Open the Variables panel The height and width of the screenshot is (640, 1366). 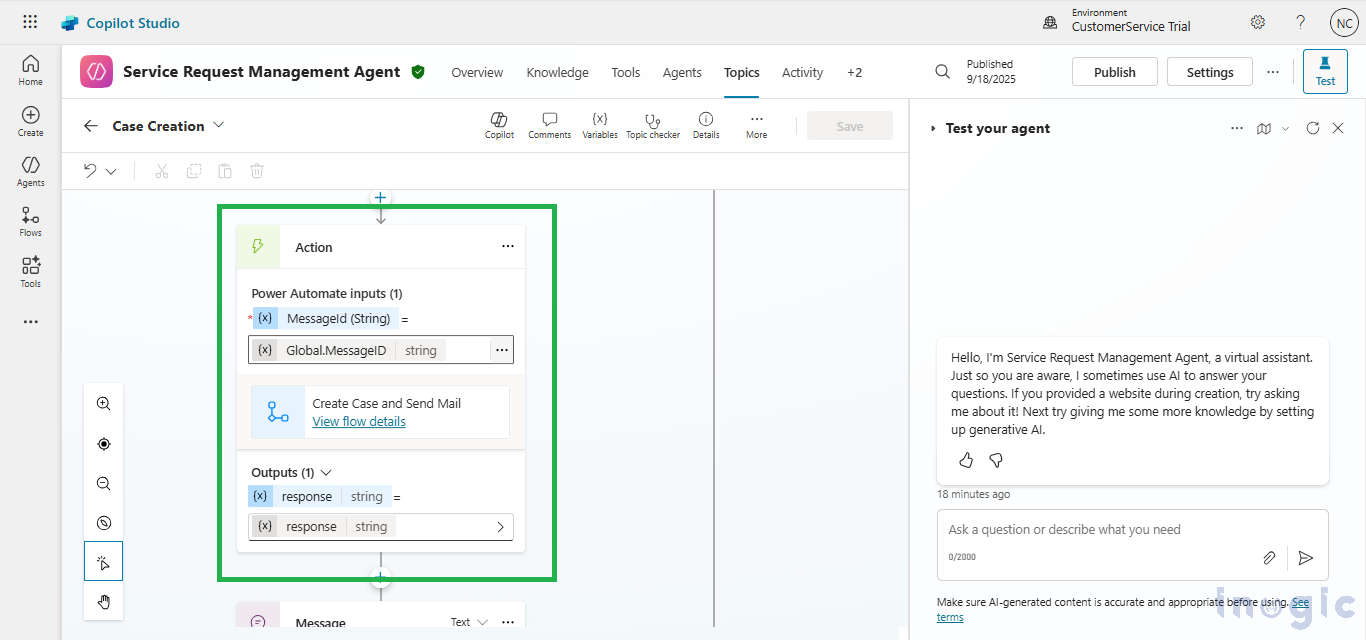[599, 125]
